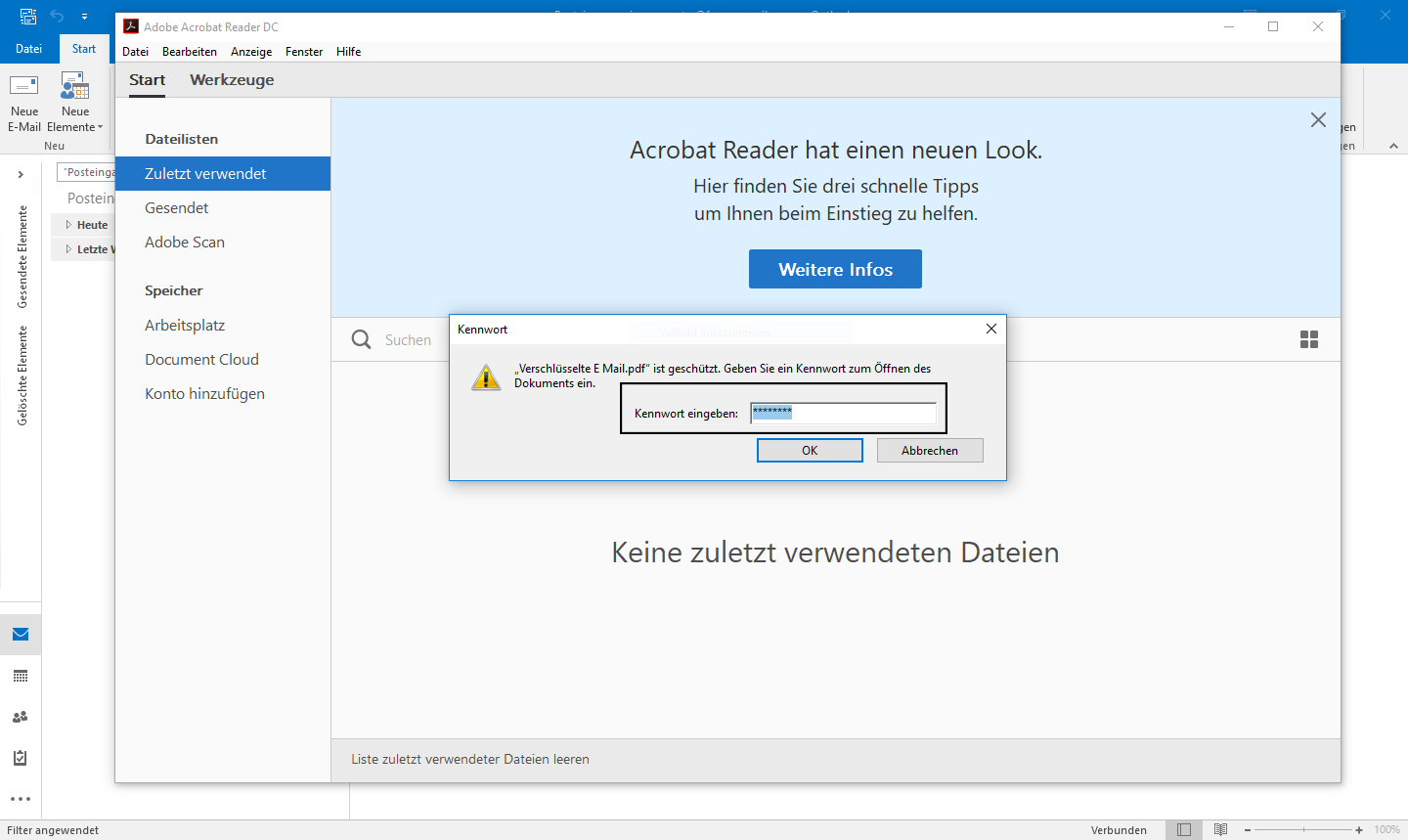Image resolution: width=1408 pixels, height=840 pixels.
Task: Open Gesendete Elemente folder in Outlook
Action: point(22,256)
